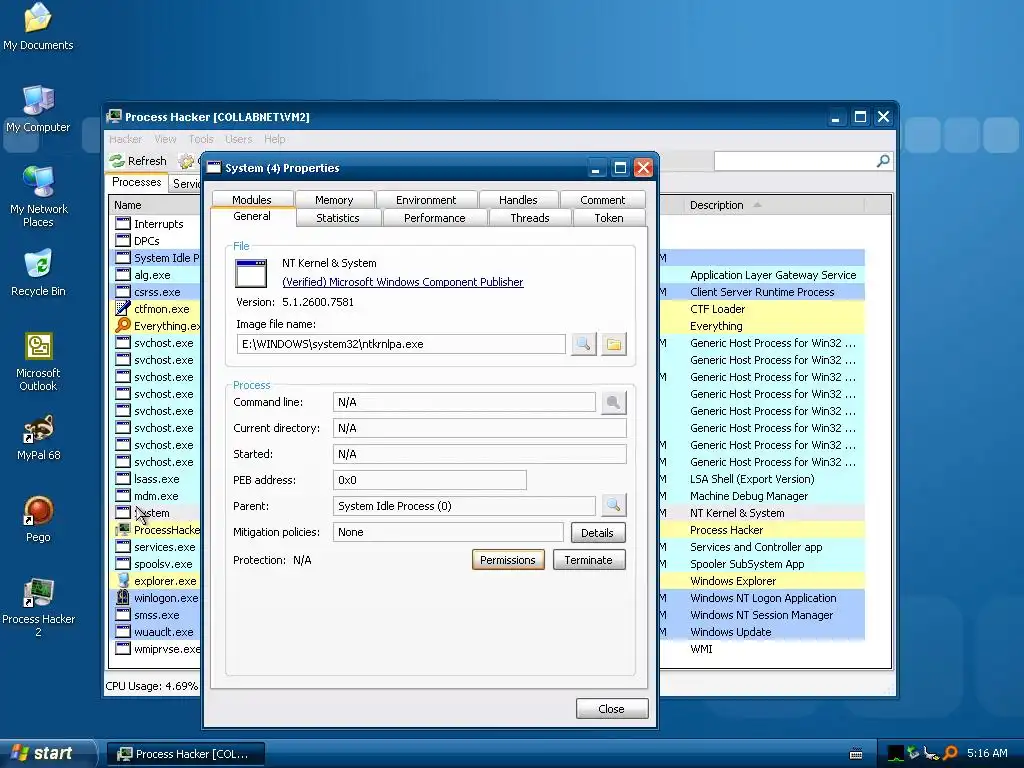The image size is (1024, 768).
Task: Click the Parent field showing System Idle Process
Action: (x=464, y=506)
